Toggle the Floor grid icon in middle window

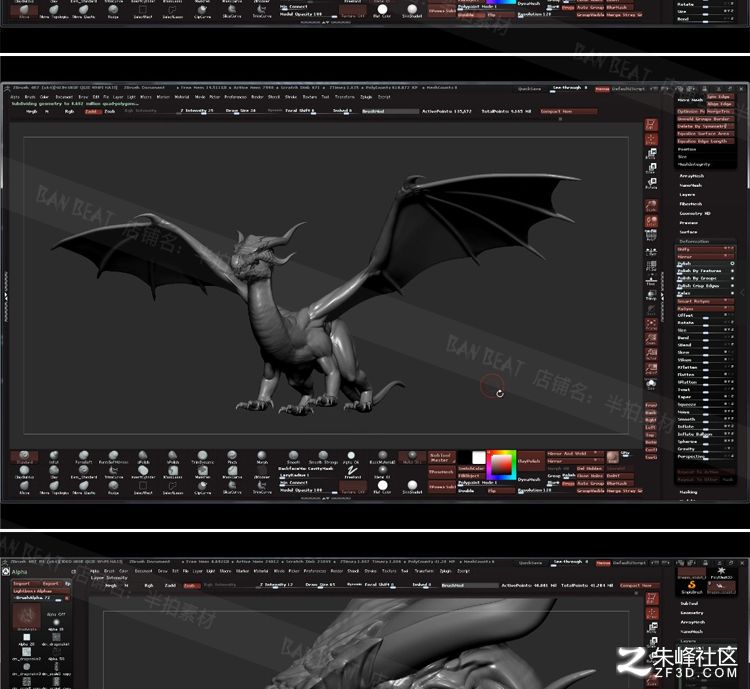tap(651, 280)
